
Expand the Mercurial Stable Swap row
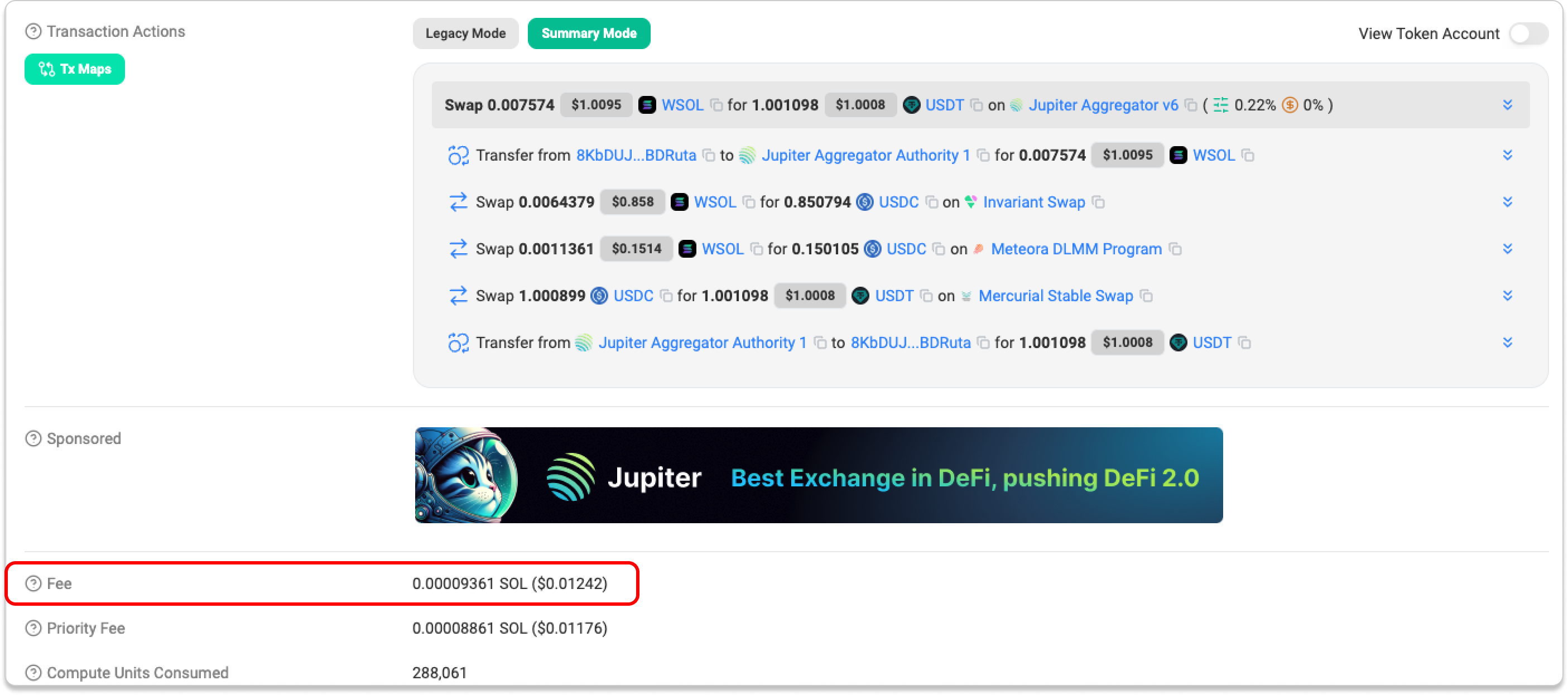(x=1507, y=295)
